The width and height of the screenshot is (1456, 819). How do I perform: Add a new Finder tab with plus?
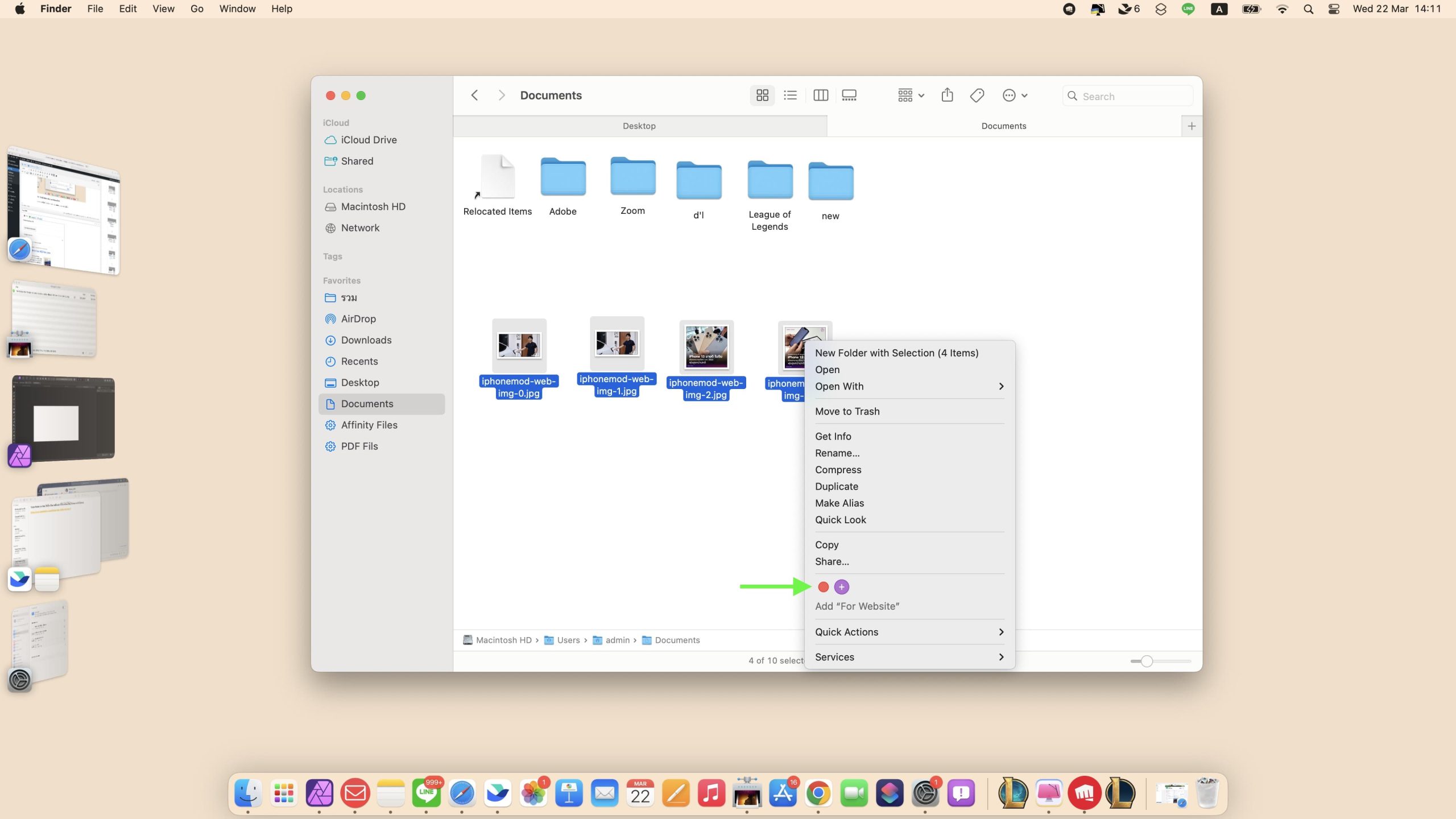(x=1192, y=126)
